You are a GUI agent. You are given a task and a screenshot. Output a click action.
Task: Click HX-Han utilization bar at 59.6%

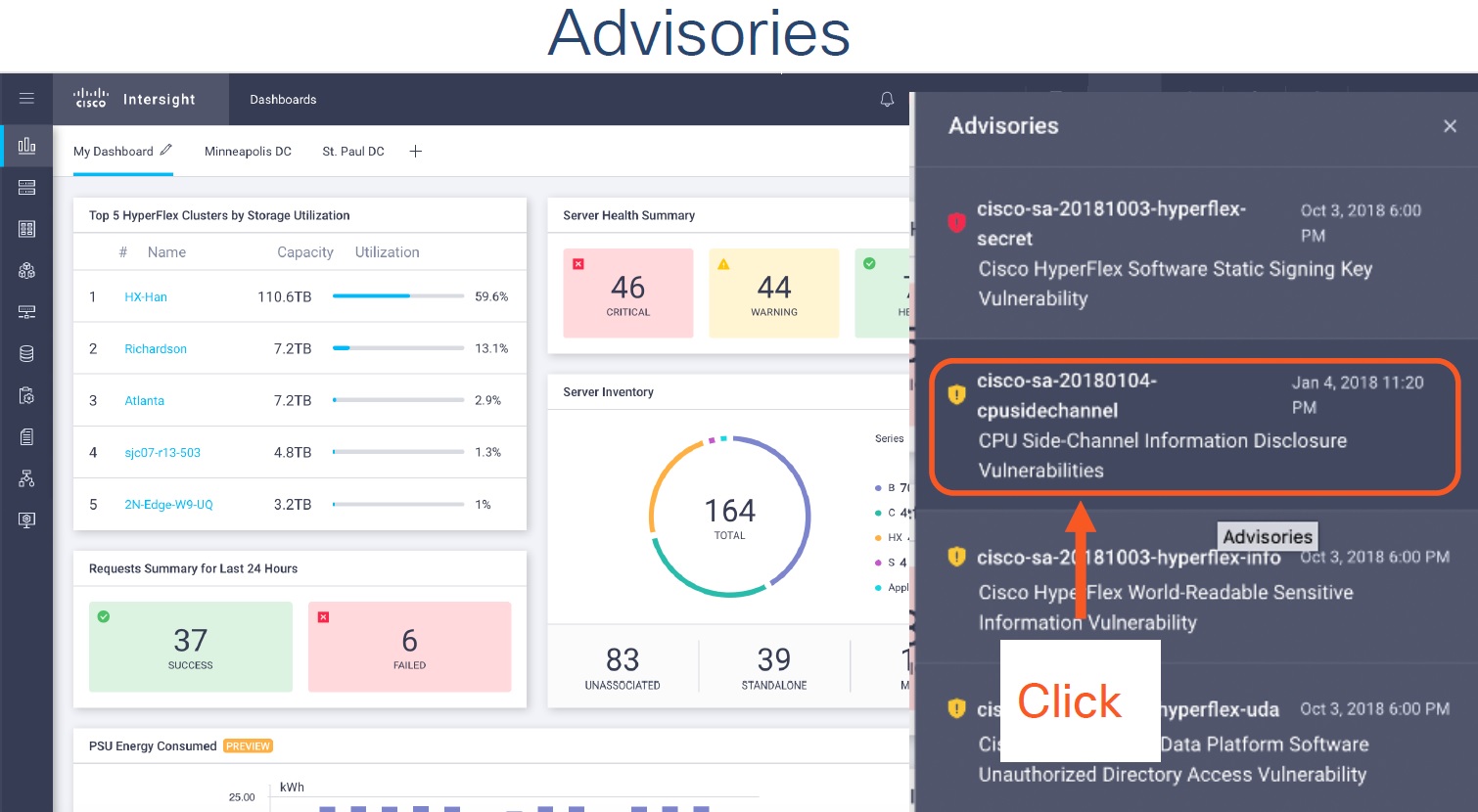(398, 295)
